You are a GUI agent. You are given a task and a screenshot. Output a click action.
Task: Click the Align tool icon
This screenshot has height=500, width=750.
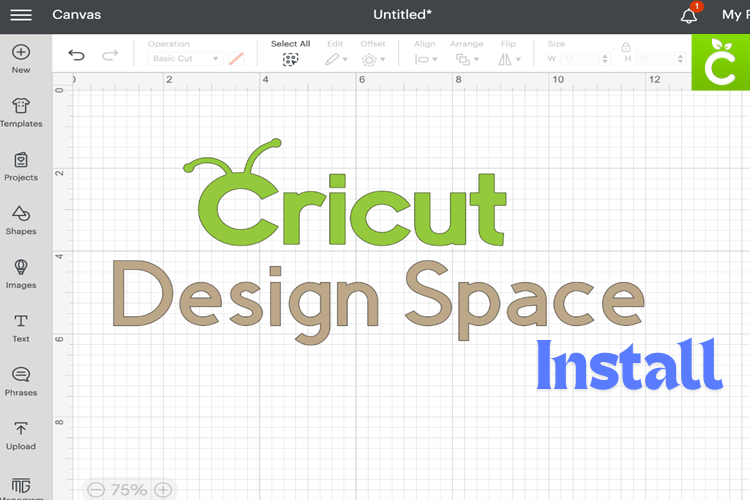421,60
